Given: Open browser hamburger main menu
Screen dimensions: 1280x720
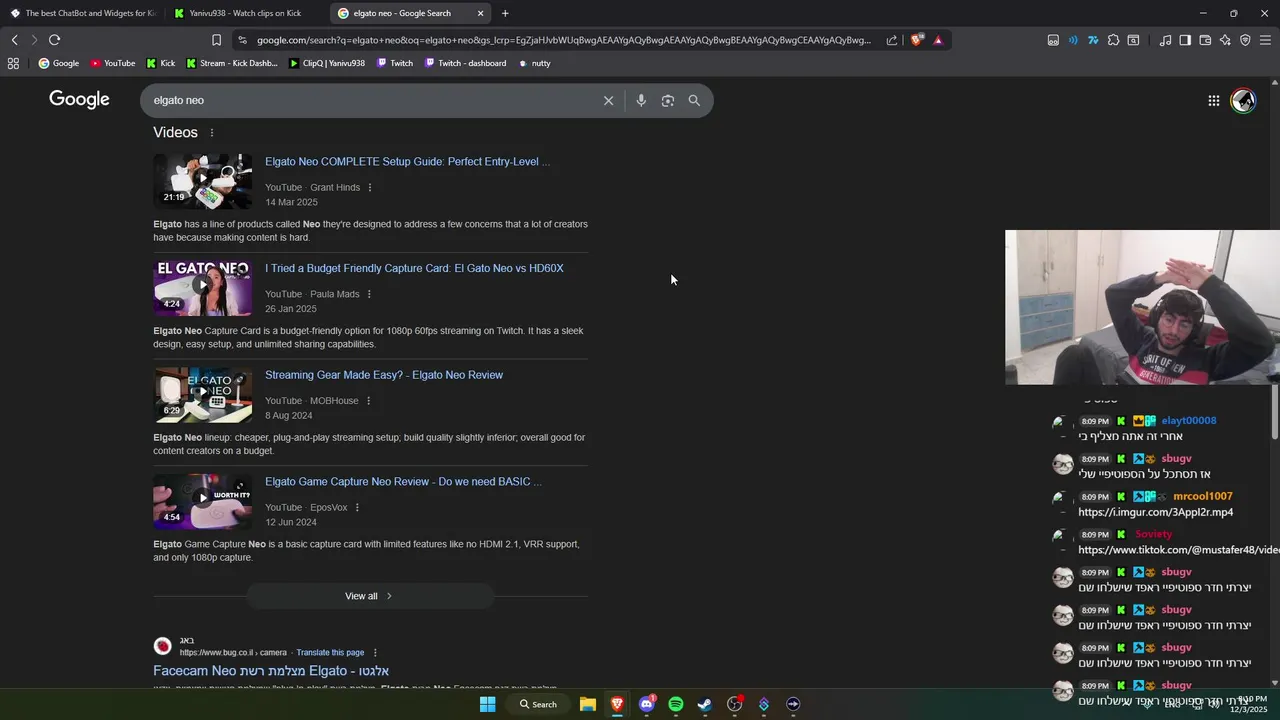Looking at the screenshot, I should pos(1265,40).
